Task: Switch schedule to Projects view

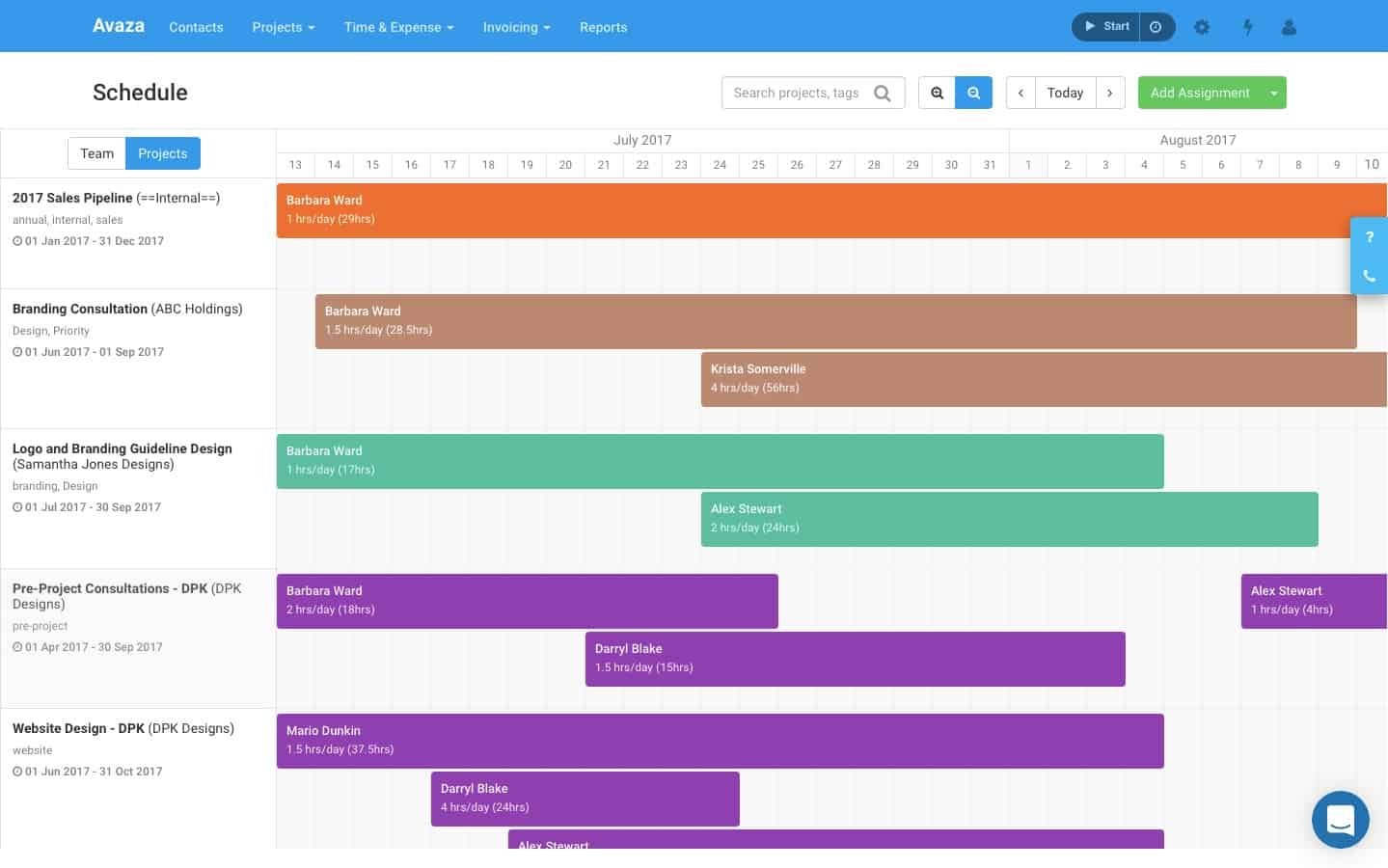Action: coord(162,153)
